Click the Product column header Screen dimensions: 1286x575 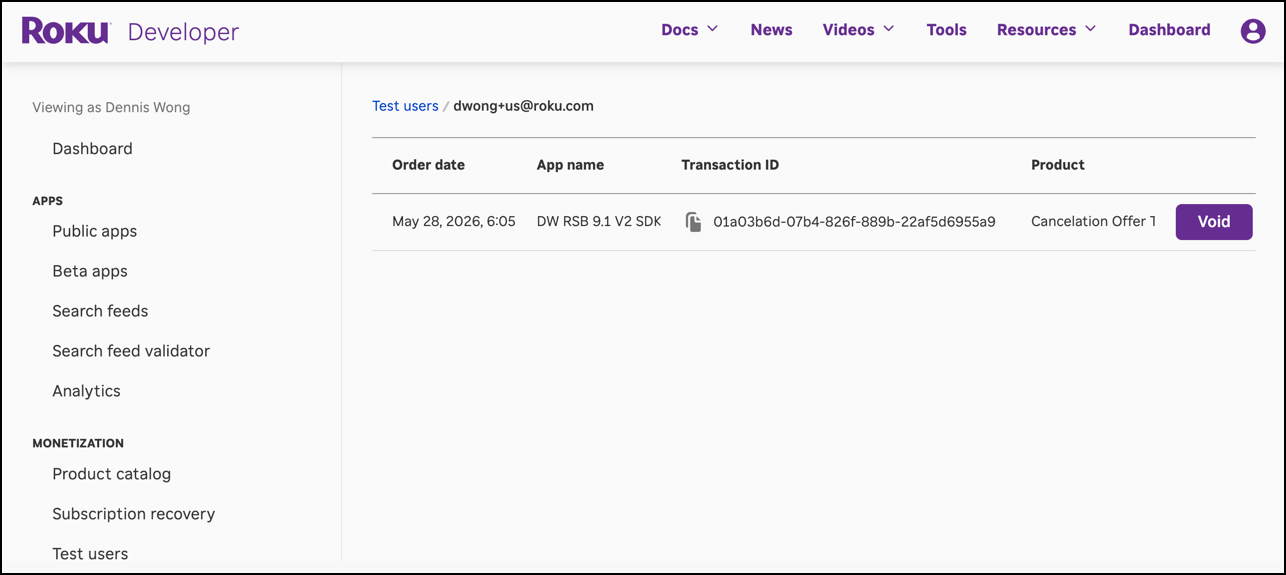point(1058,165)
